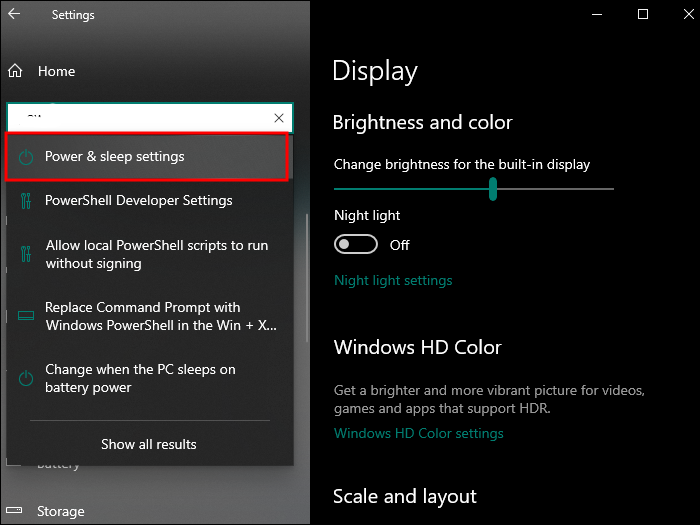This screenshot has width=700, height=525.
Task: Open Windows HD Color settings link
Action: click(x=418, y=434)
